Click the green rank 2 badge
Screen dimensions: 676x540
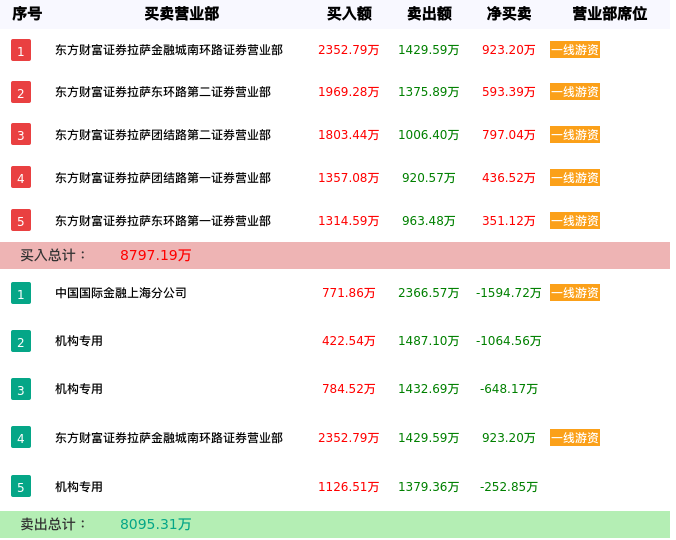pos(21,341)
